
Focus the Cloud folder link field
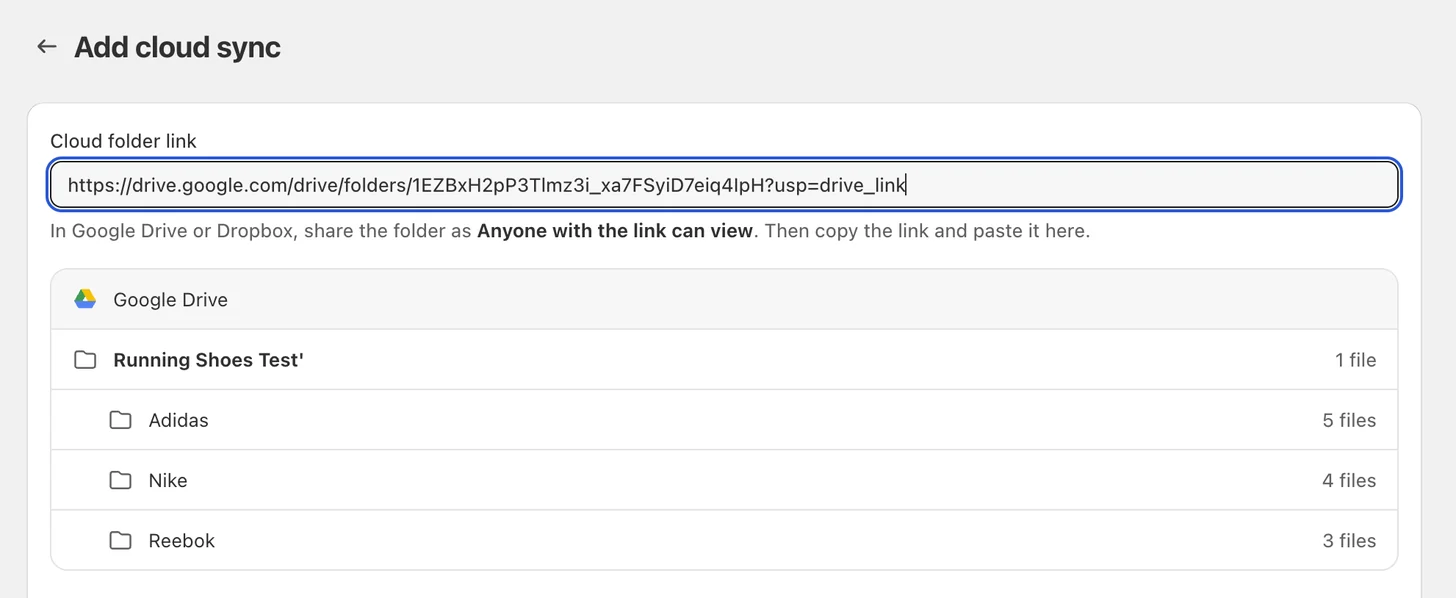point(724,185)
